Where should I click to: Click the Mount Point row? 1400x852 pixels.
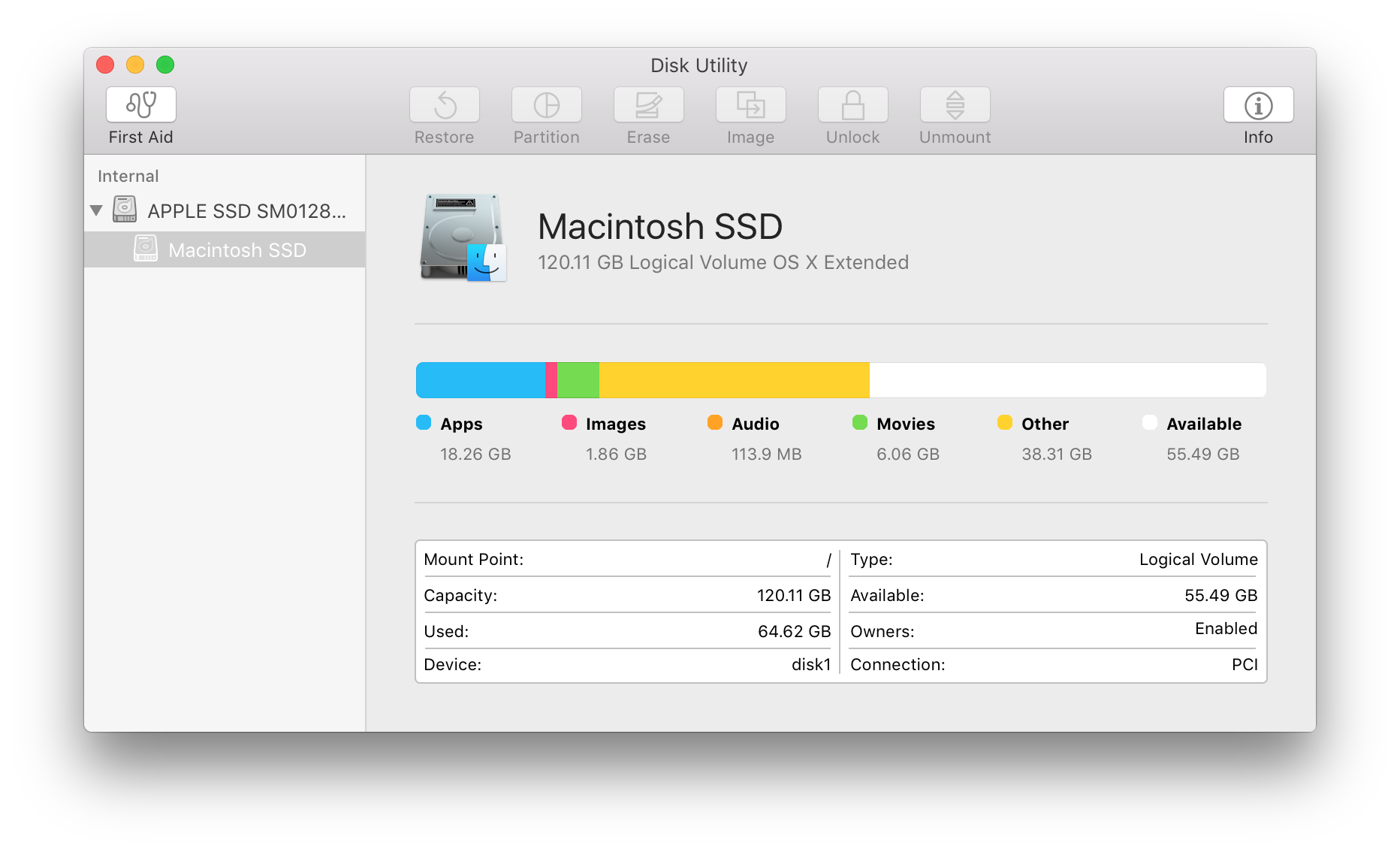coord(627,560)
